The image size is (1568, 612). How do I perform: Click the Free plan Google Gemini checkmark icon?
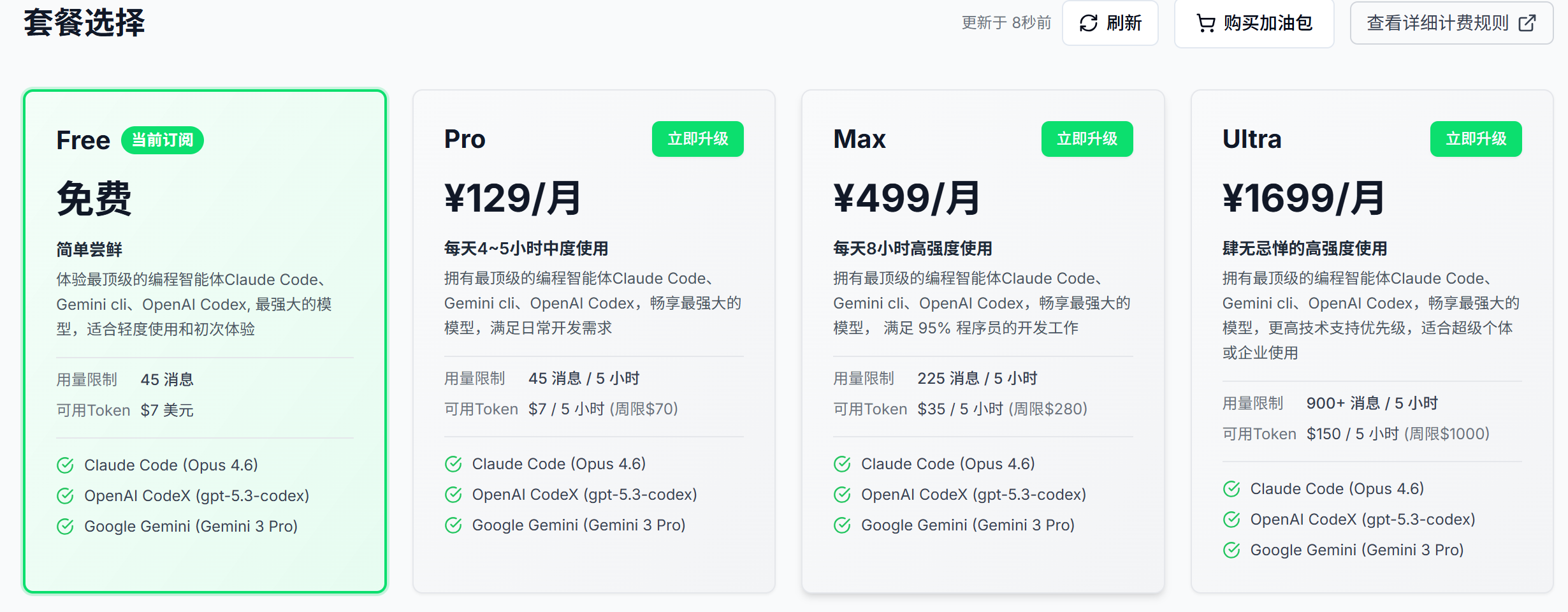pyautogui.click(x=65, y=527)
